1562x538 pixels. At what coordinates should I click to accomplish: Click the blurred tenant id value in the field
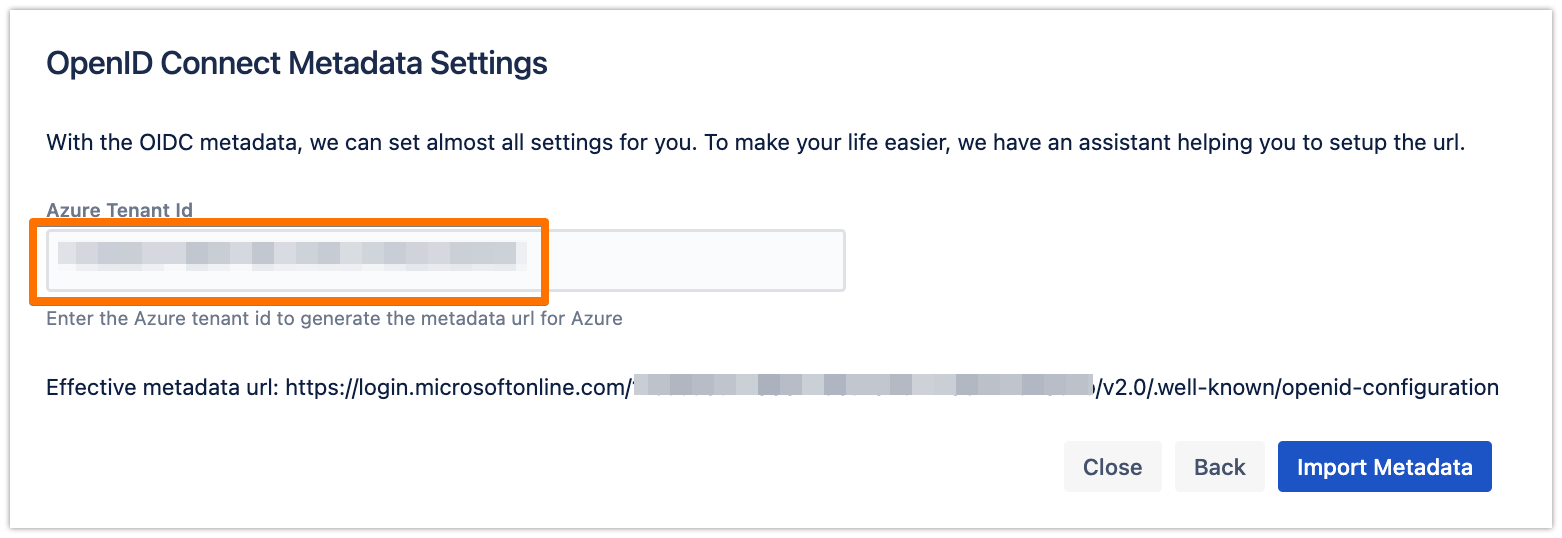[290, 255]
